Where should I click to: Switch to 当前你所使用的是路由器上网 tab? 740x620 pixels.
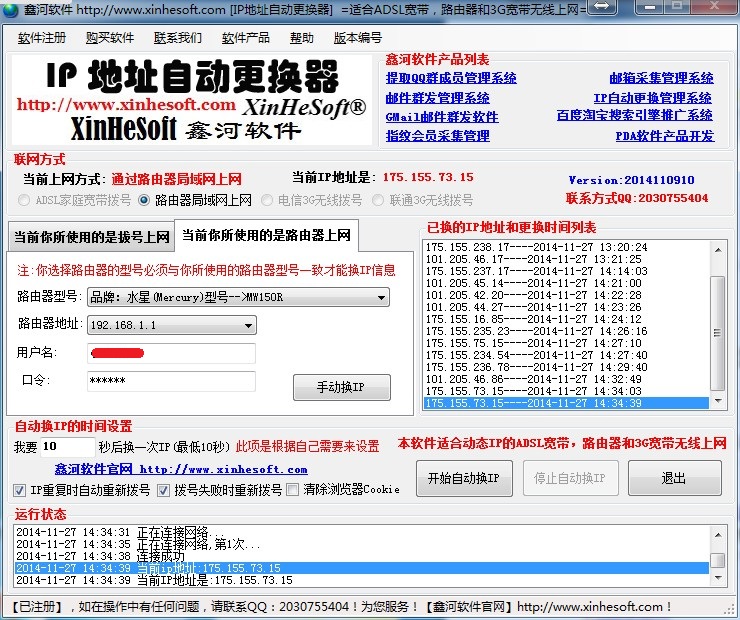(x=266, y=235)
